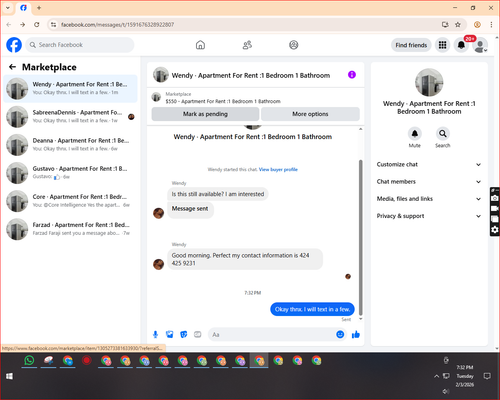This screenshot has height=400, width=500.
Task: Expand the Privacy & support section
Action: click(429, 216)
